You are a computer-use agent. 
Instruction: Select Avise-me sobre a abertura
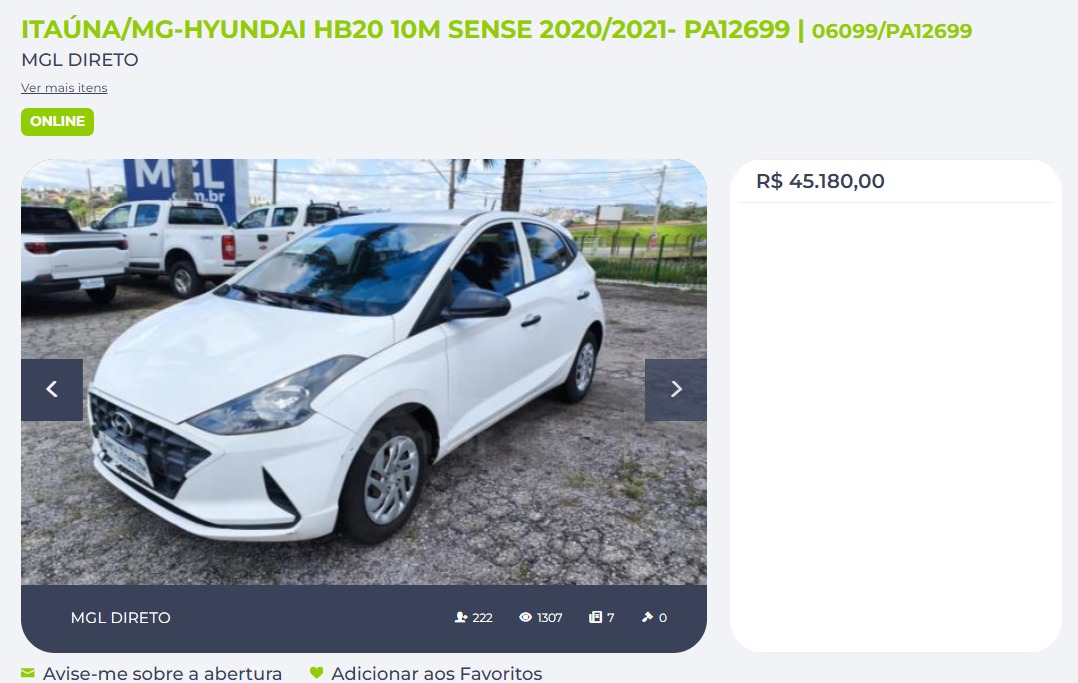(x=162, y=673)
